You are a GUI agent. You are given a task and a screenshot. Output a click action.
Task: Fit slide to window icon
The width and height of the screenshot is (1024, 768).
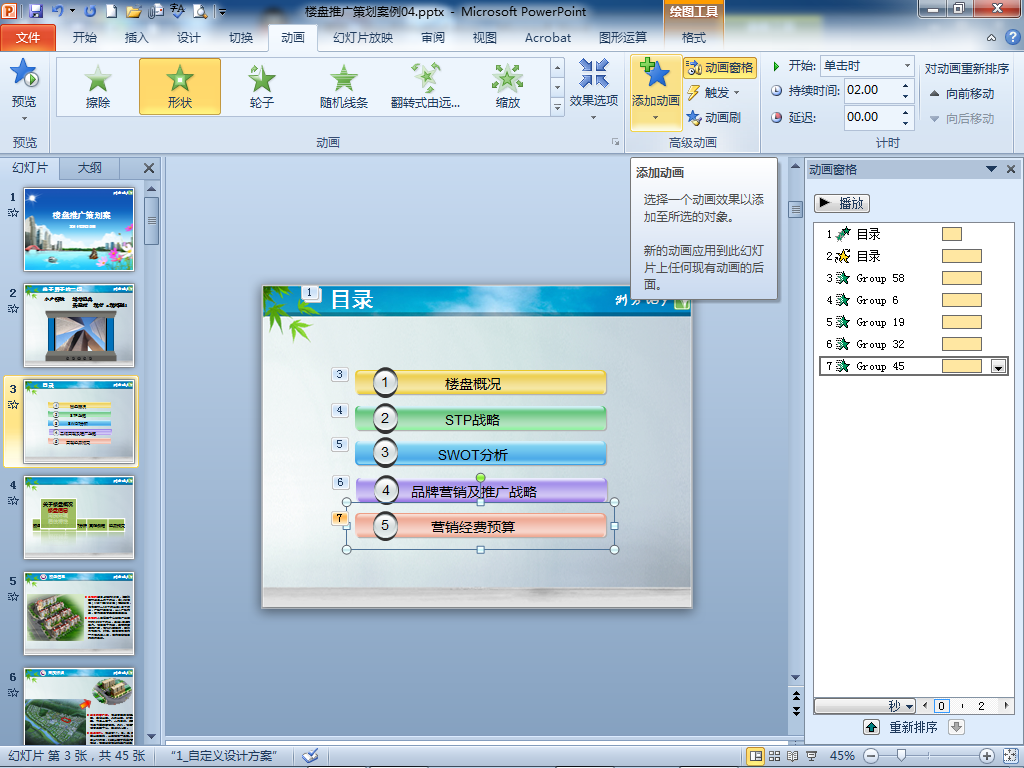1010,756
